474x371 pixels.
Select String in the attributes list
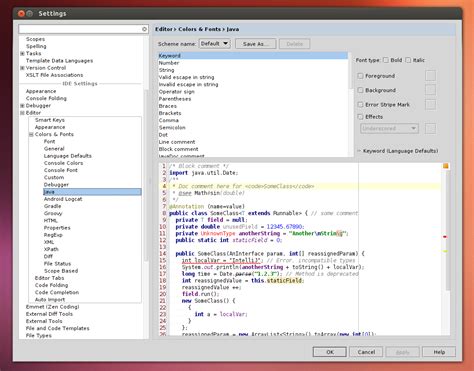pyautogui.click(x=253, y=70)
